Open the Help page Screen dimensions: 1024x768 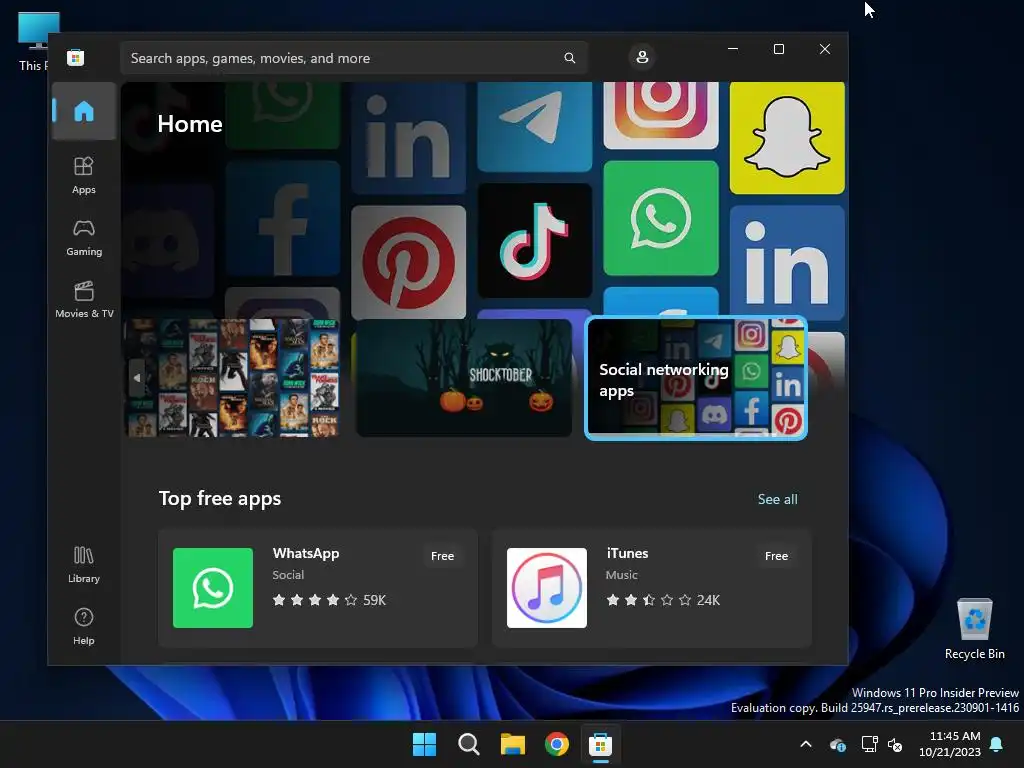[x=84, y=627]
